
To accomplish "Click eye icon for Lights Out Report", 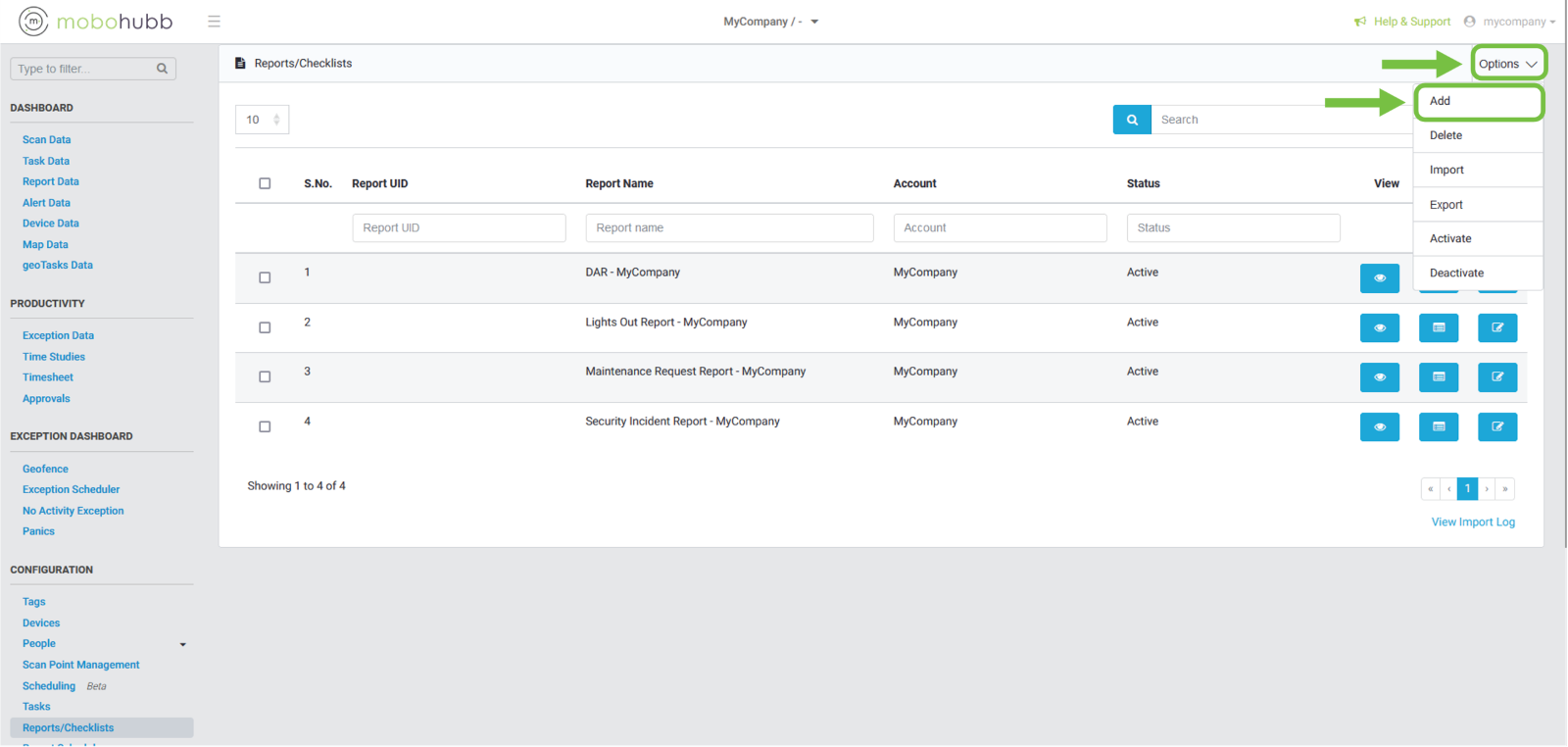I will pos(1379,328).
